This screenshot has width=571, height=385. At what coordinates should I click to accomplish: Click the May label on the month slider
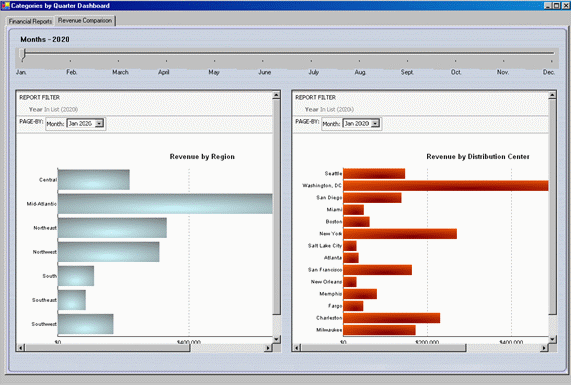[x=214, y=72]
